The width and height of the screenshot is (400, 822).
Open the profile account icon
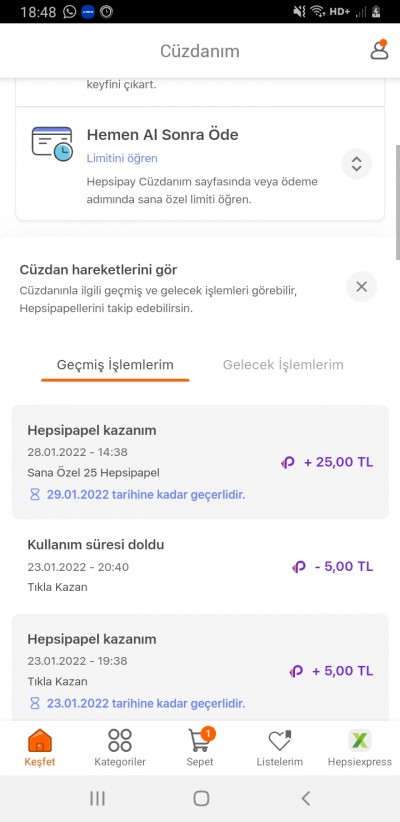[380, 49]
